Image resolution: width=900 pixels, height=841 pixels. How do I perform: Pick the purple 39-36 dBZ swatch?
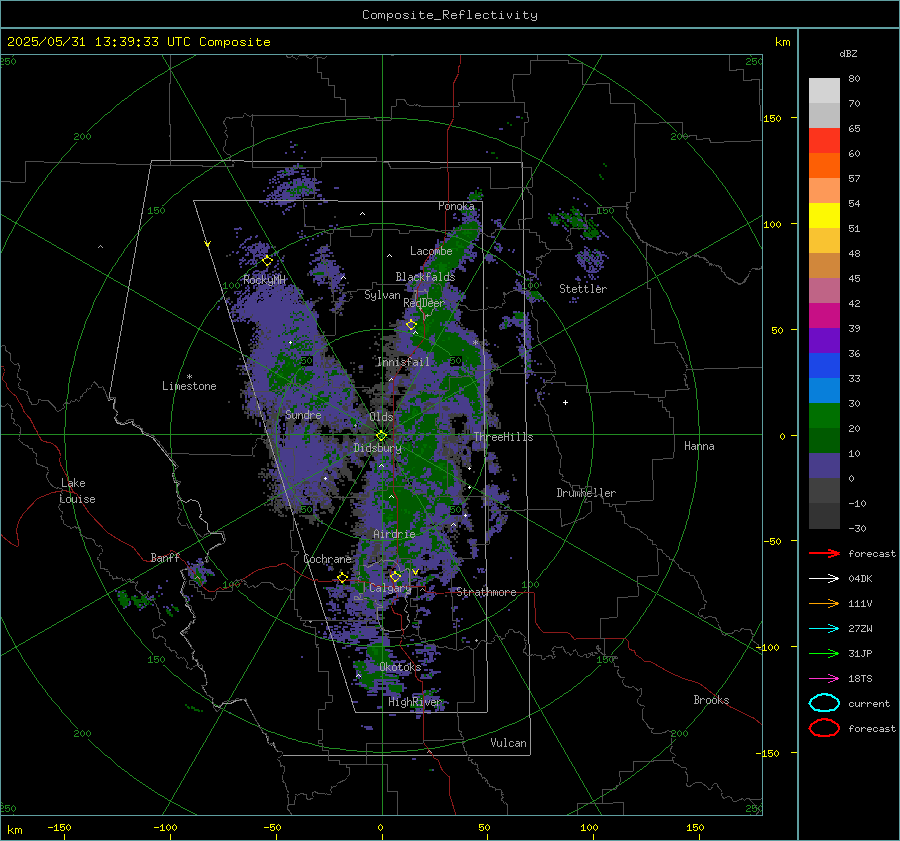click(824, 341)
